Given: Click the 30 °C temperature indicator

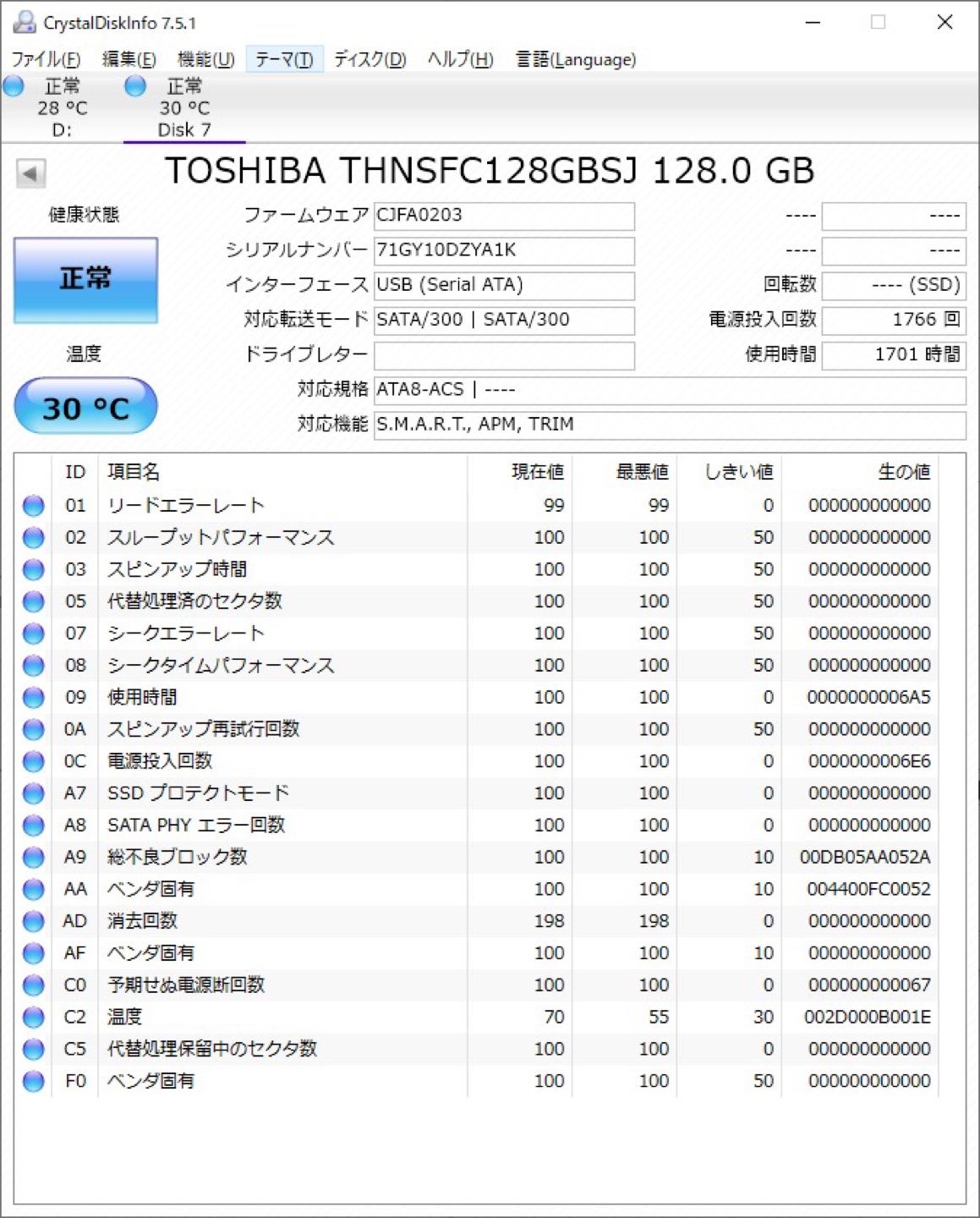Looking at the screenshot, I should (85, 407).
